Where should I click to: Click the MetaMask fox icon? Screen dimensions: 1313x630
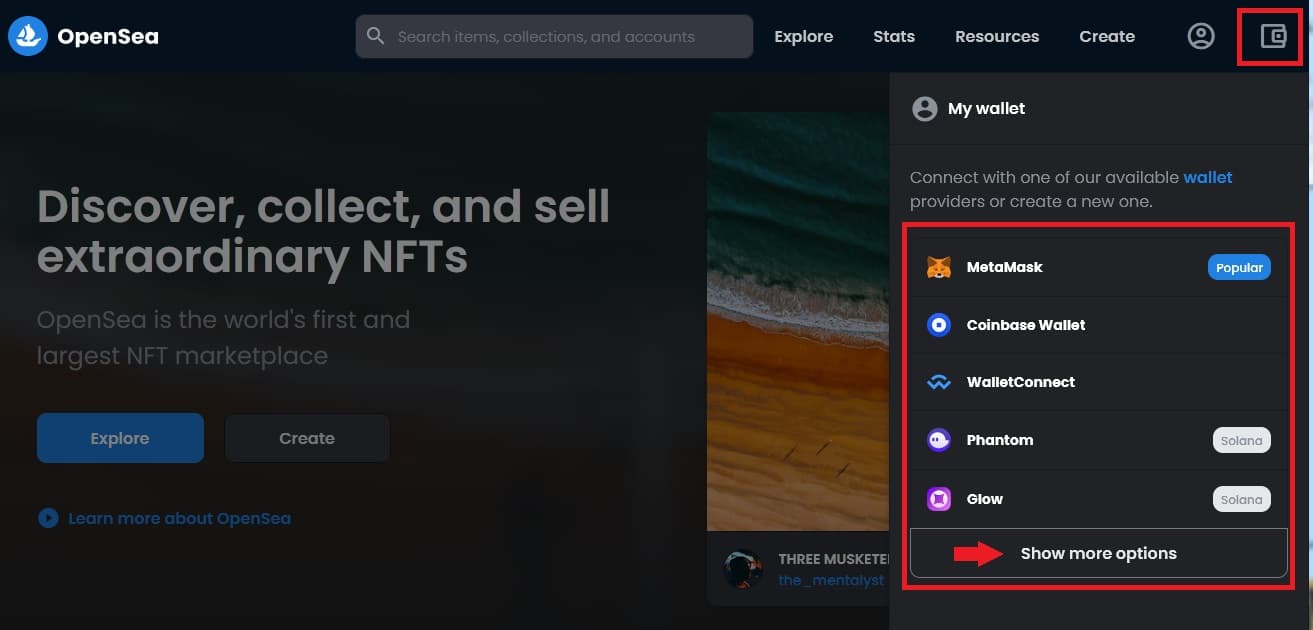pos(939,267)
